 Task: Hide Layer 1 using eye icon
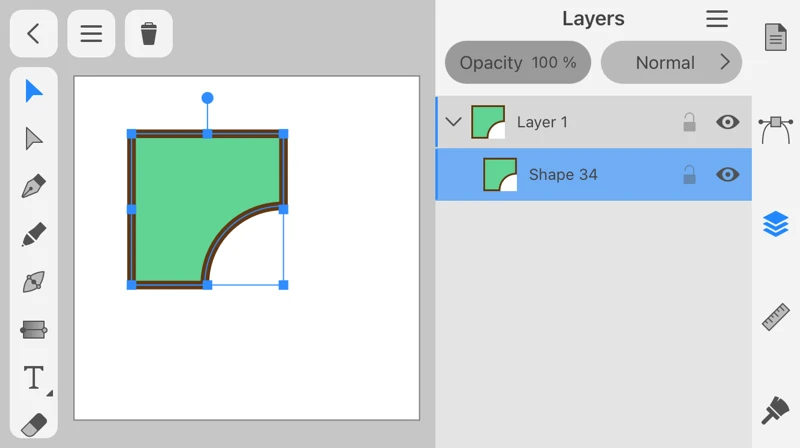728,122
